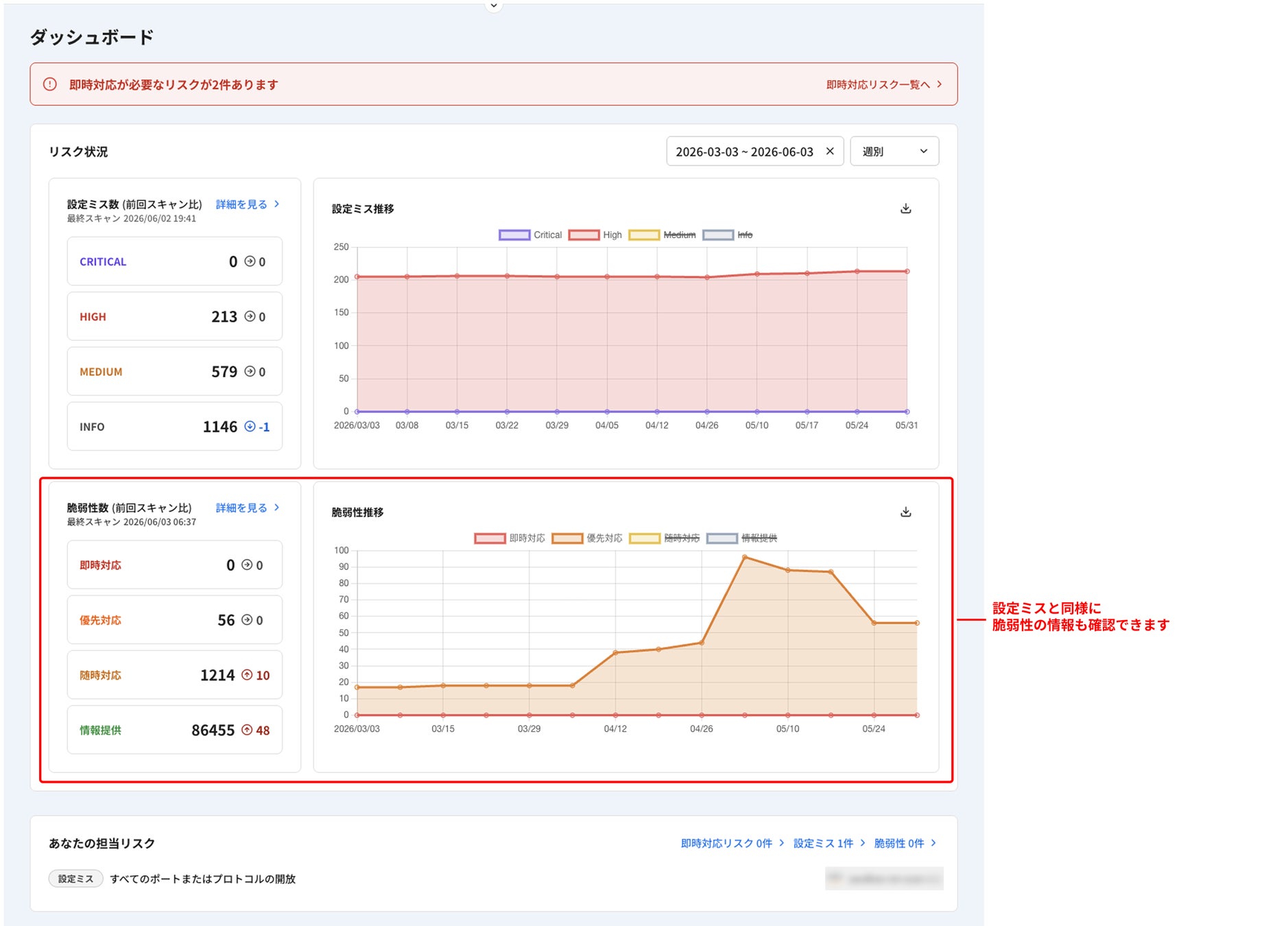Click the 設定ミス tag badge
1288x926 pixels.
click(75, 879)
